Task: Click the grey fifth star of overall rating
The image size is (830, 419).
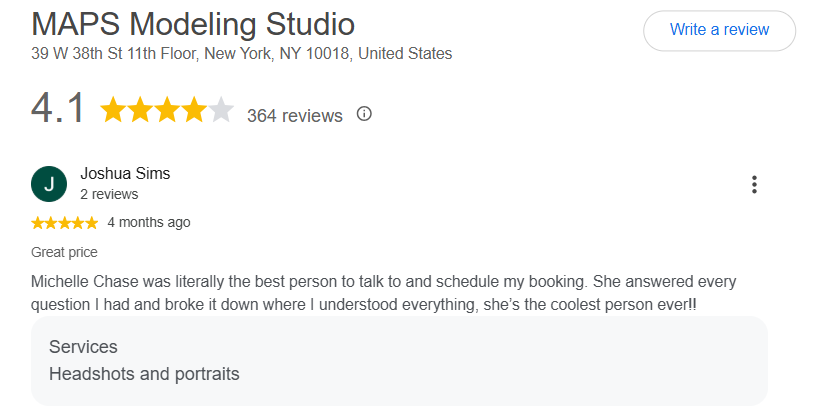Action: tap(221, 110)
